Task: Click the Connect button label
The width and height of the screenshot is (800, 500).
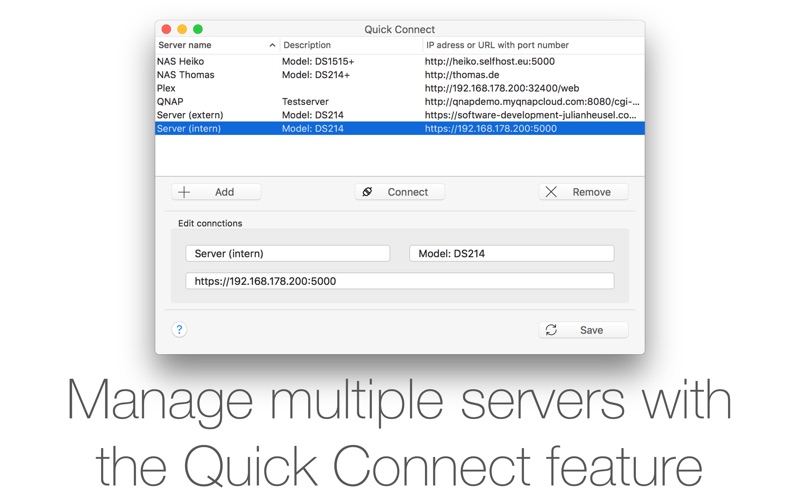Action: 408,192
